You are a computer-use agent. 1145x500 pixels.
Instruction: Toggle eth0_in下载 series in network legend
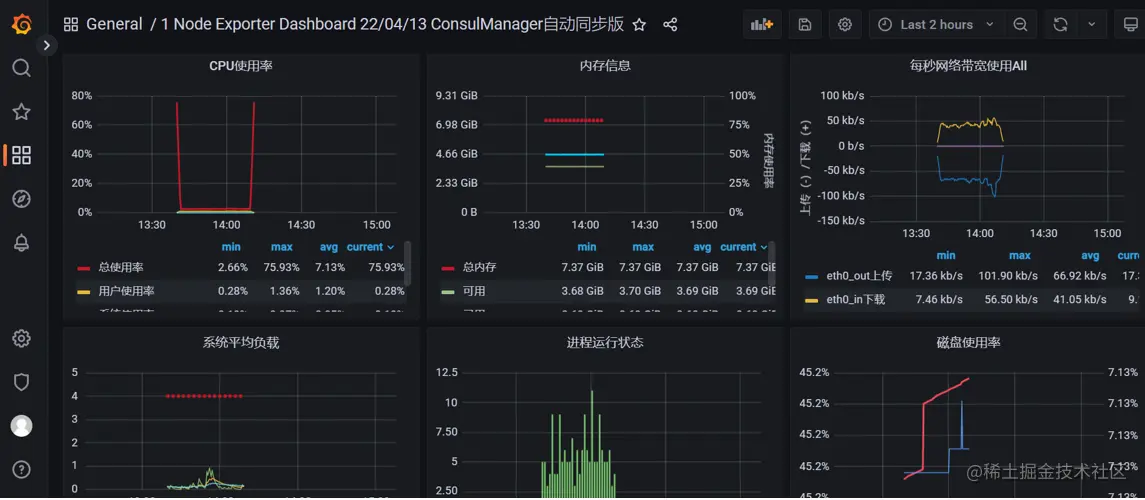coord(855,299)
